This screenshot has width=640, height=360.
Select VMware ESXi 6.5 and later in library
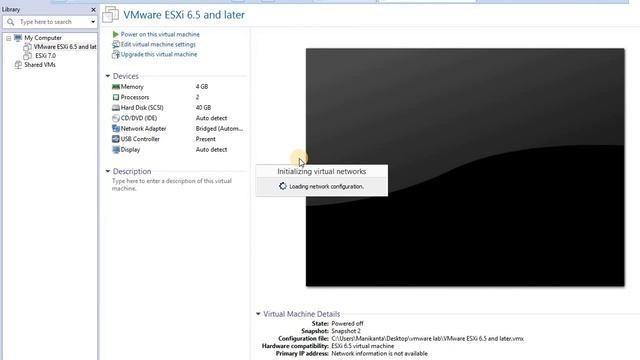(65, 47)
